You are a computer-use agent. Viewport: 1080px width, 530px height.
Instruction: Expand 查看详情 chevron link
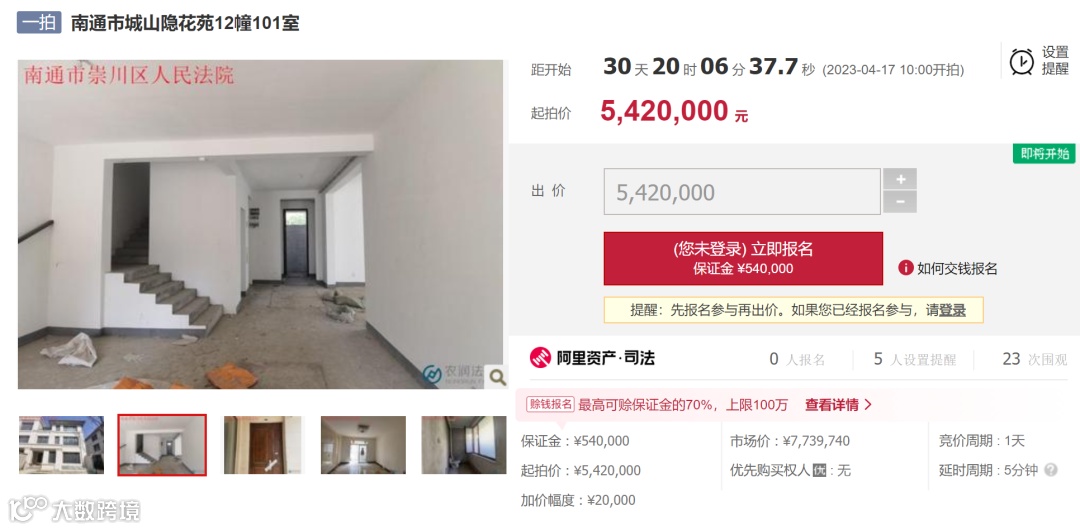(x=838, y=405)
